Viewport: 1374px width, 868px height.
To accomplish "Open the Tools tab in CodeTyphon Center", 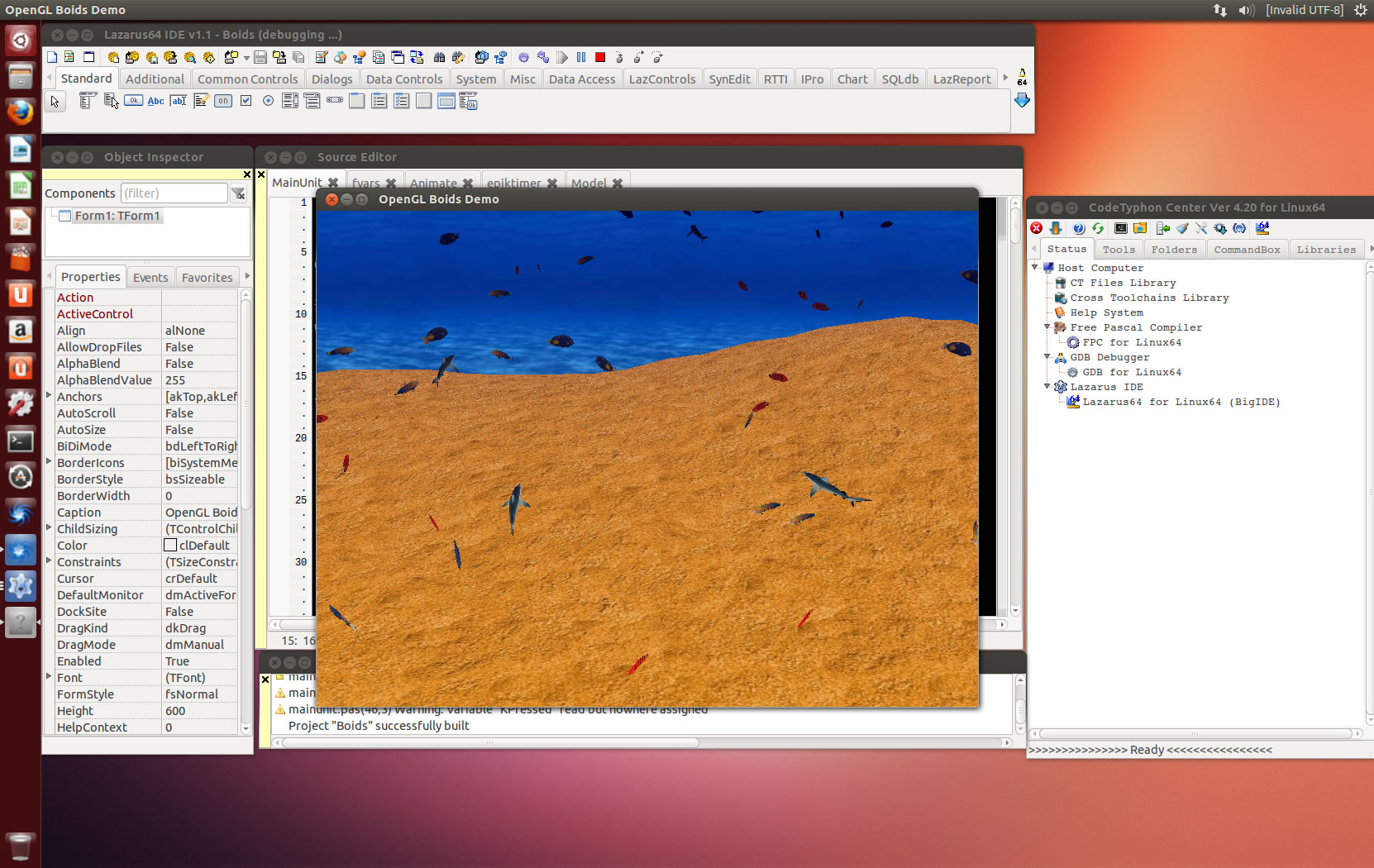I will coord(1119,250).
